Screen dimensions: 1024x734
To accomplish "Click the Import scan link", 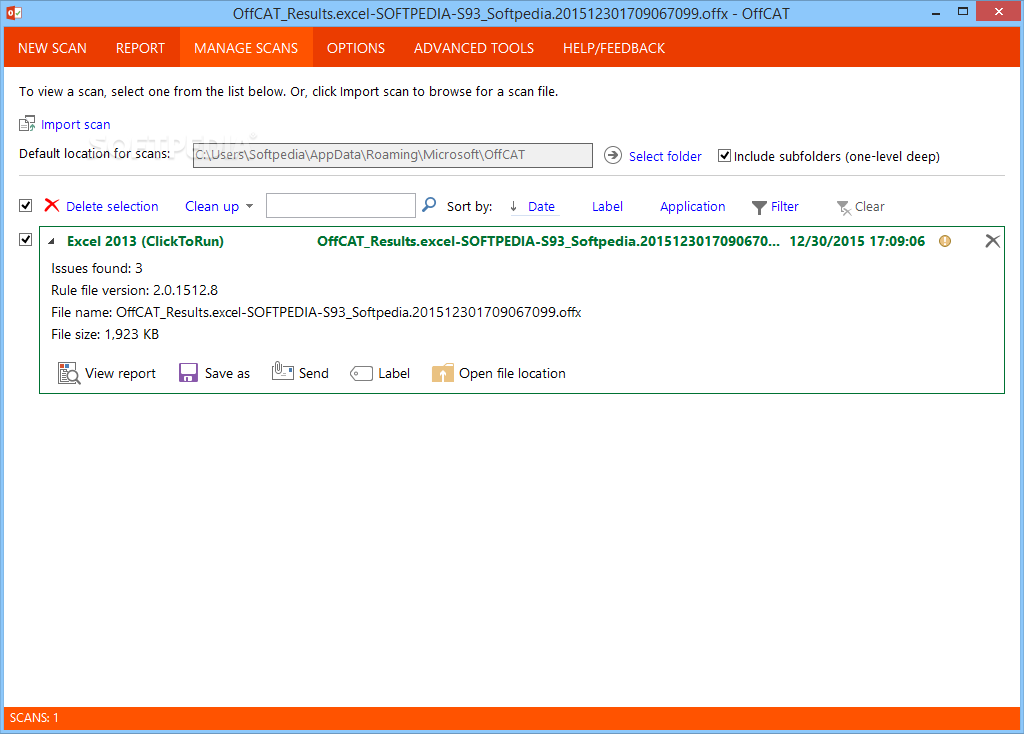I will click(76, 124).
